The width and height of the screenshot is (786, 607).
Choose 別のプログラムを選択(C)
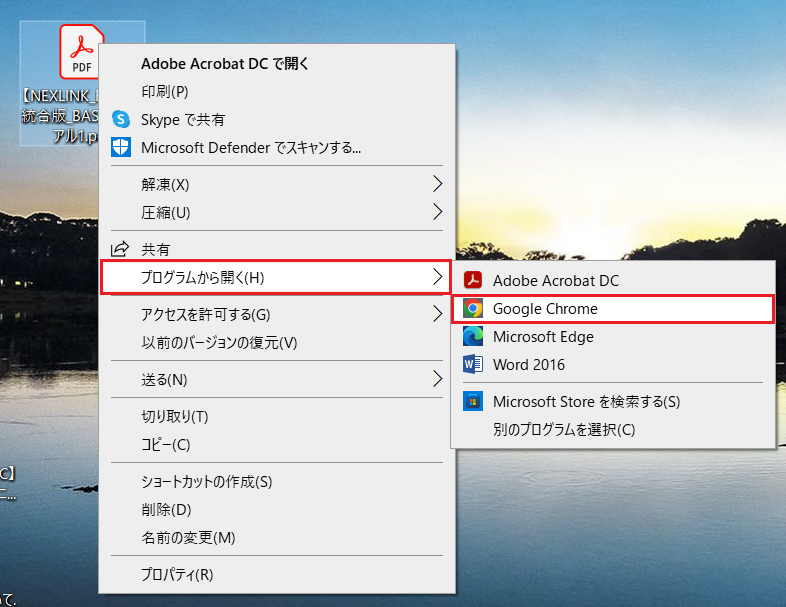[x=613, y=430]
